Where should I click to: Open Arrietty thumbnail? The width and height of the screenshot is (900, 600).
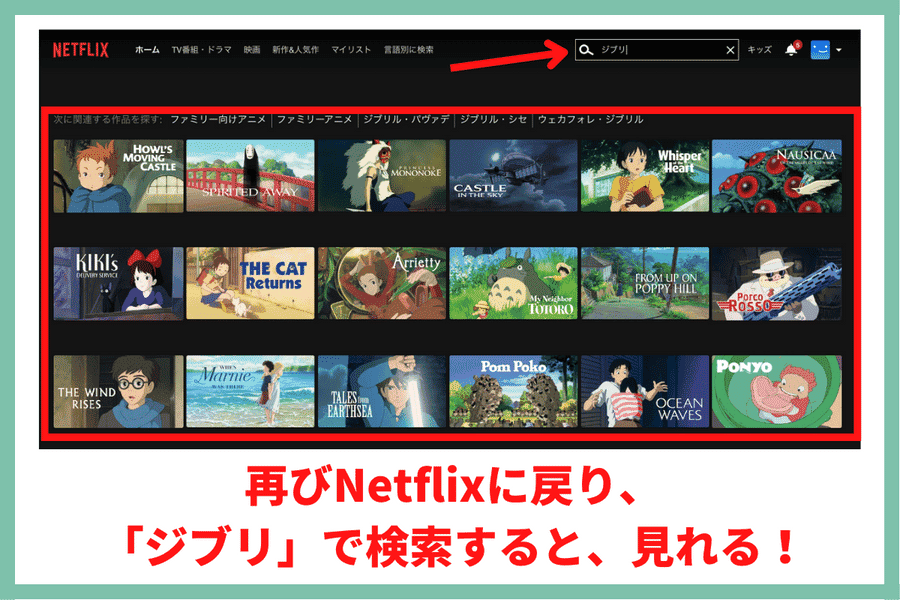click(382, 284)
